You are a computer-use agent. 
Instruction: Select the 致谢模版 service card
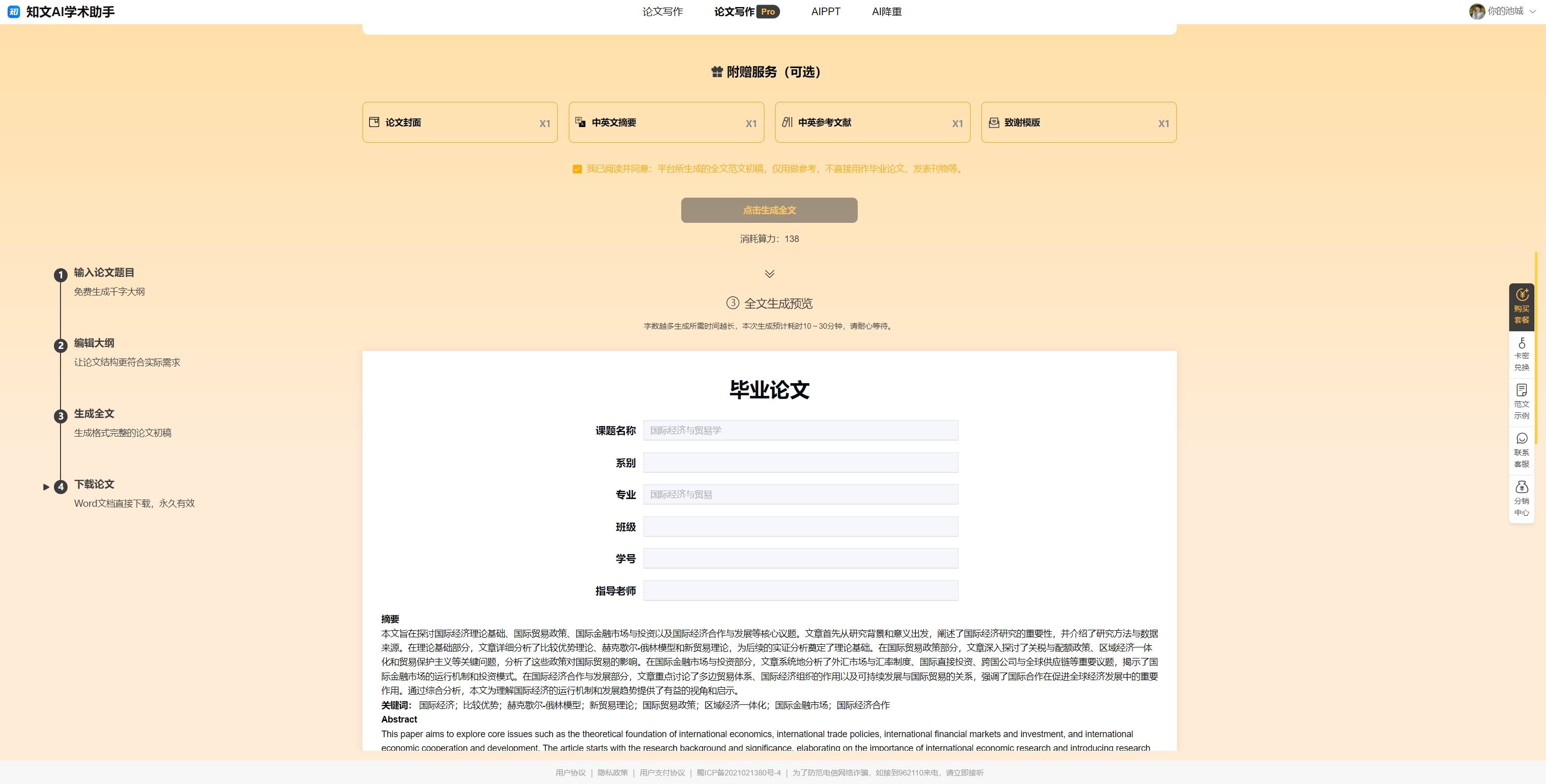(x=1078, y=123)
